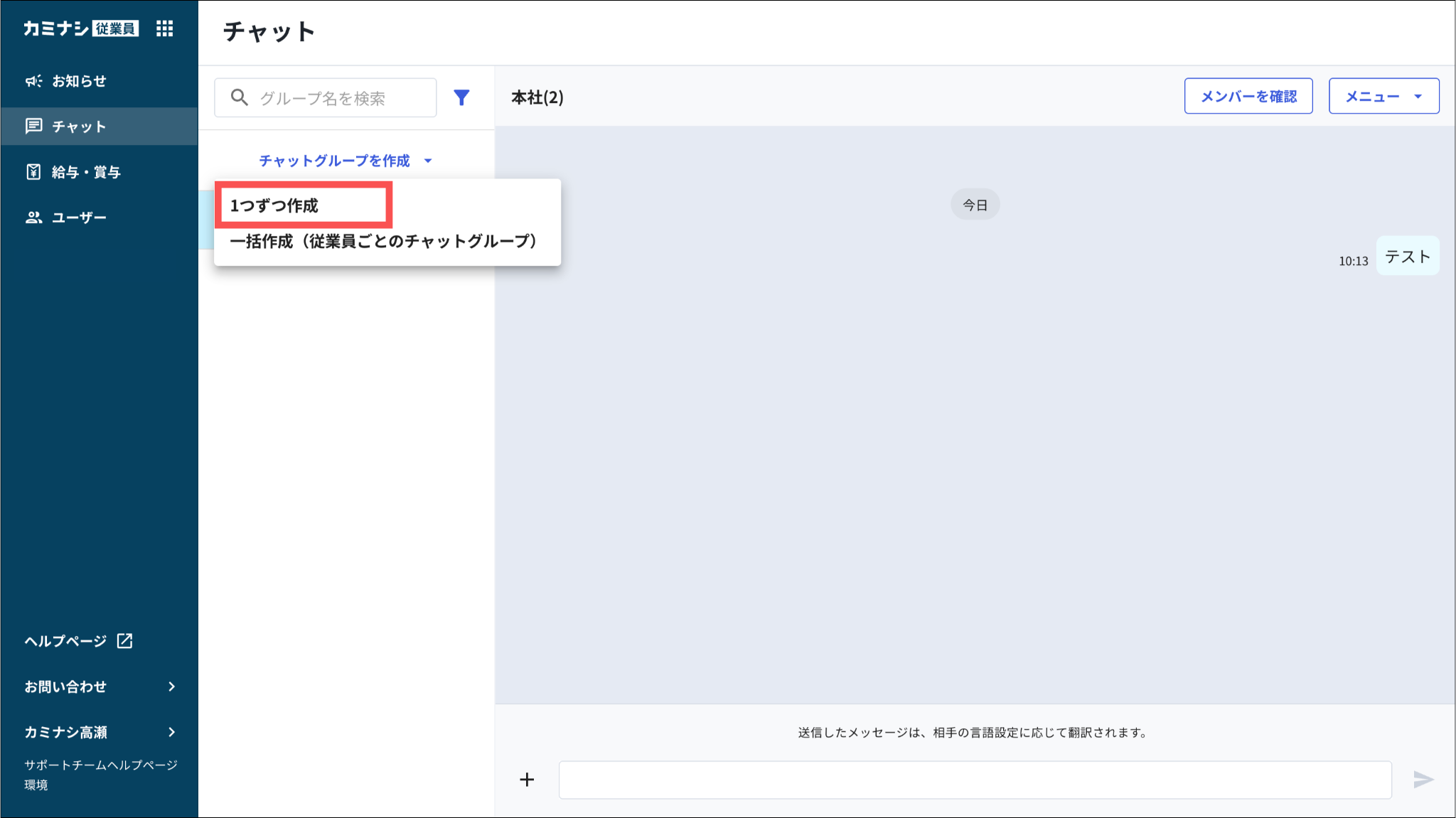1456x818 pixels.
Task: Select 一括作成 bulk create option
Action: (x=383, y=242)
